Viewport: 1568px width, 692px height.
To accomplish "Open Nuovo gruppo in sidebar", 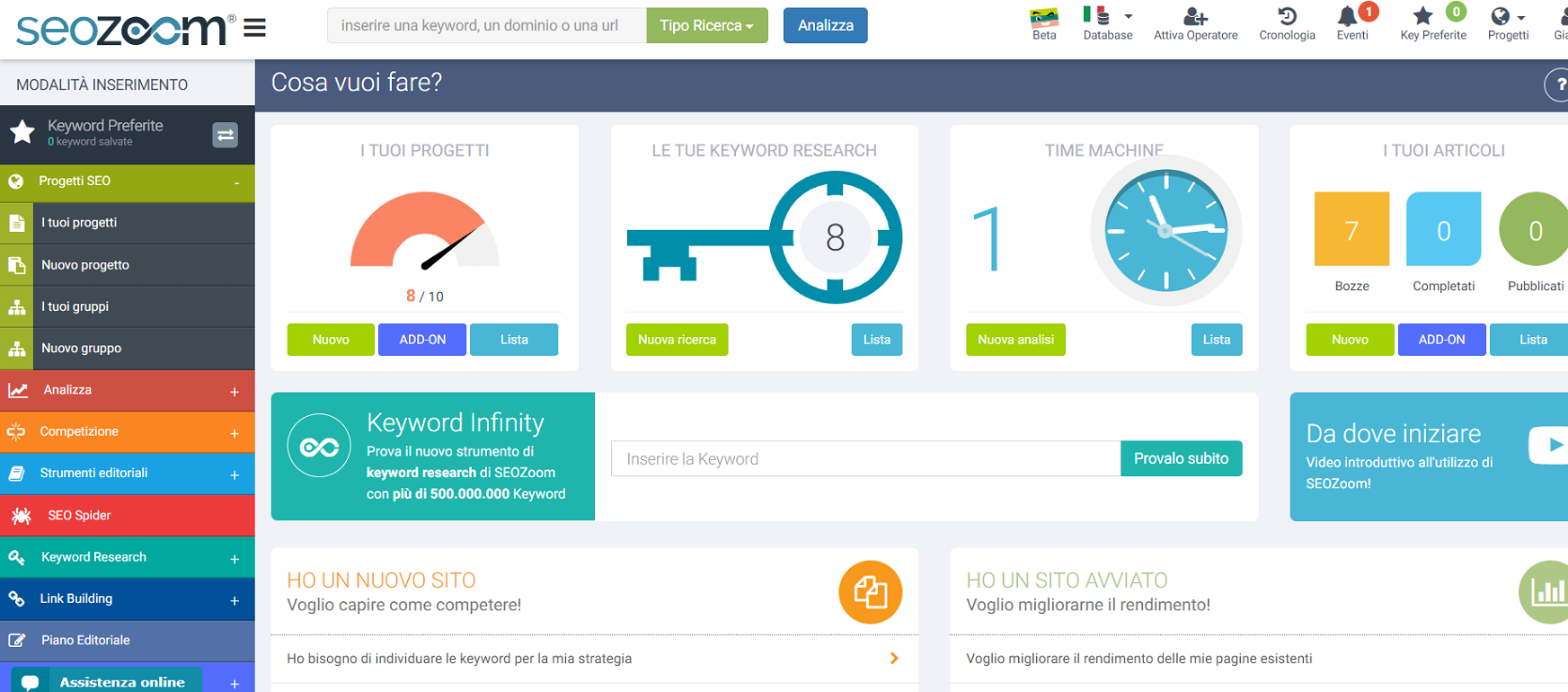I will click(x=128, y=349).
